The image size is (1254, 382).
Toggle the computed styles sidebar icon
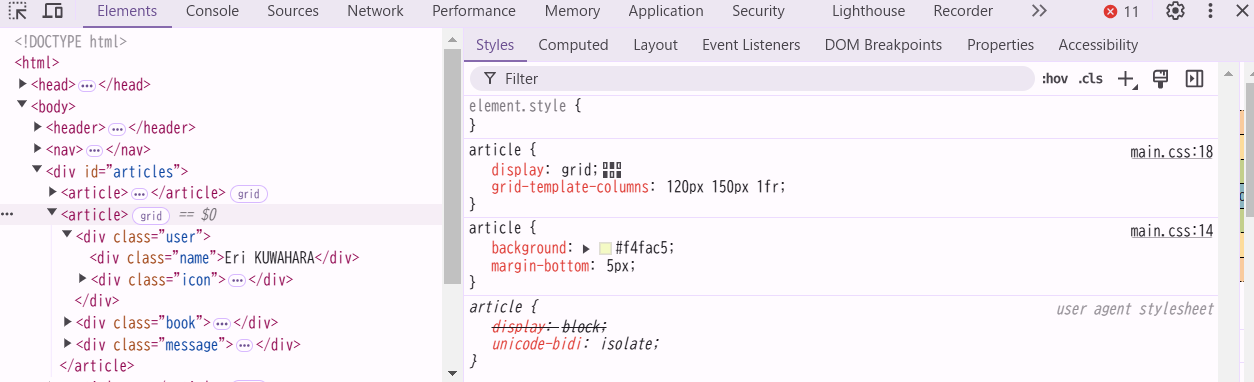[x=1194, y=78]
